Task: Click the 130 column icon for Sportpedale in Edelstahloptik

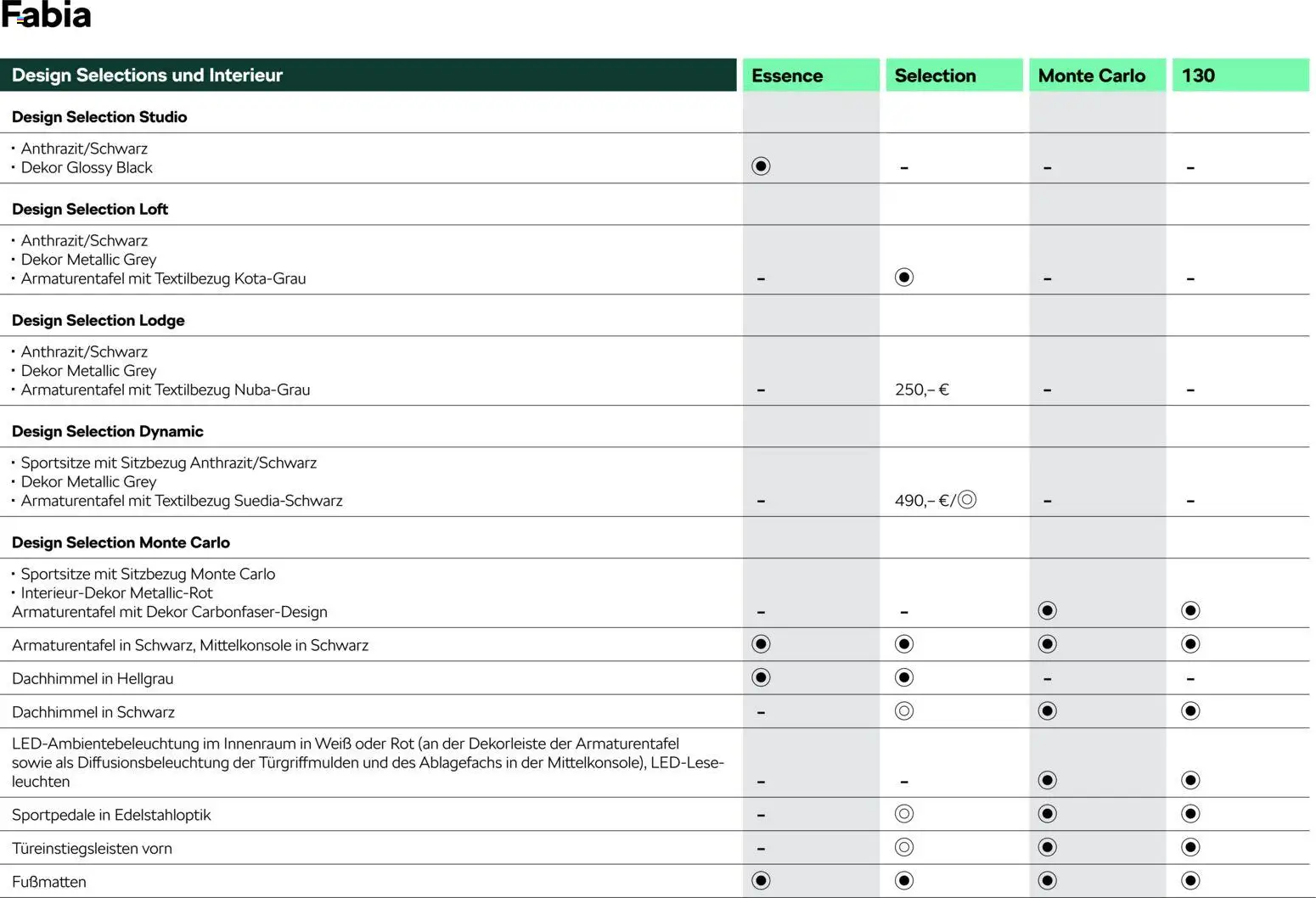Action: click(x=1190, y=814)
